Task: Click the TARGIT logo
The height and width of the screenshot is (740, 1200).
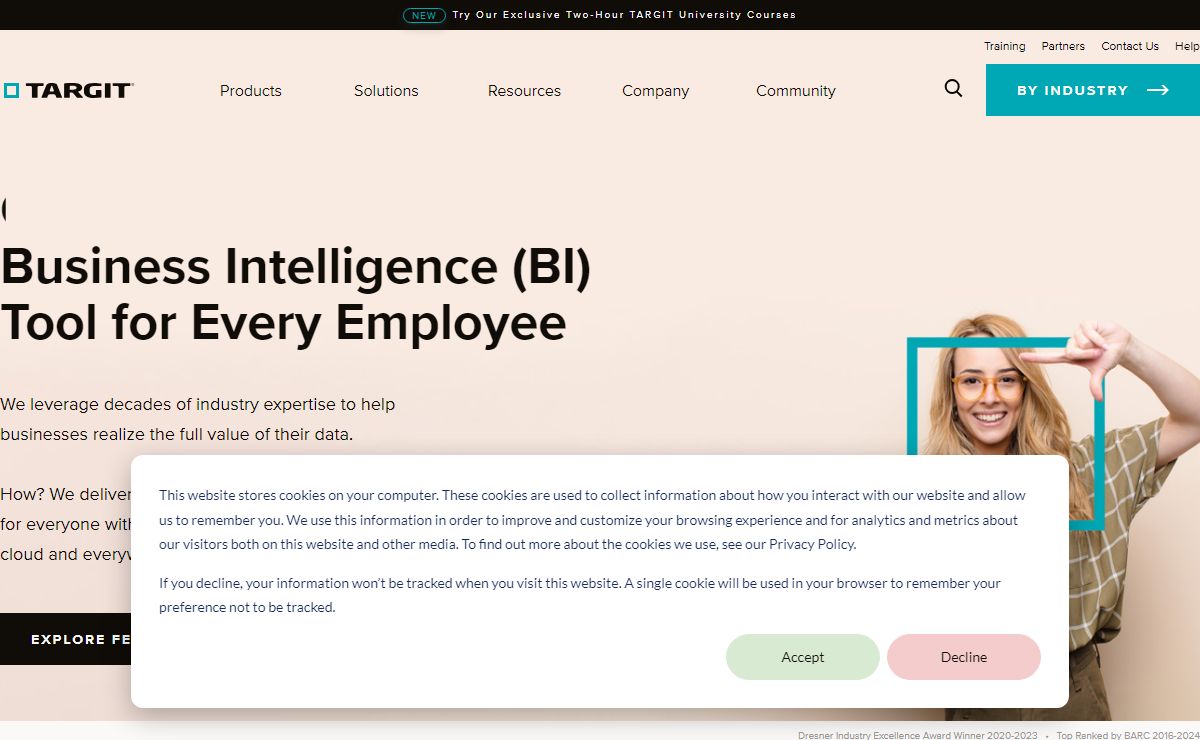Action: (68, 90)
